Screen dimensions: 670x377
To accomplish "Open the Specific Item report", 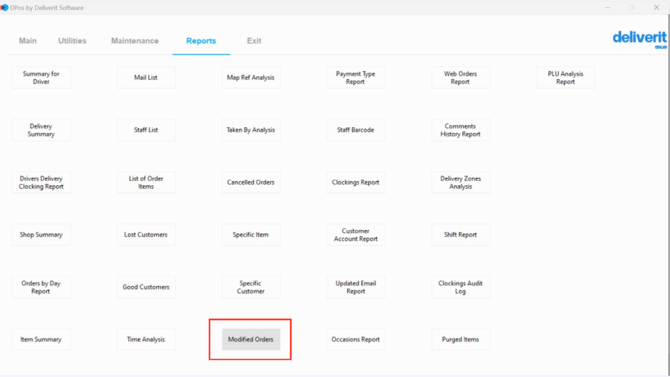I will click(x=251, y=235).
